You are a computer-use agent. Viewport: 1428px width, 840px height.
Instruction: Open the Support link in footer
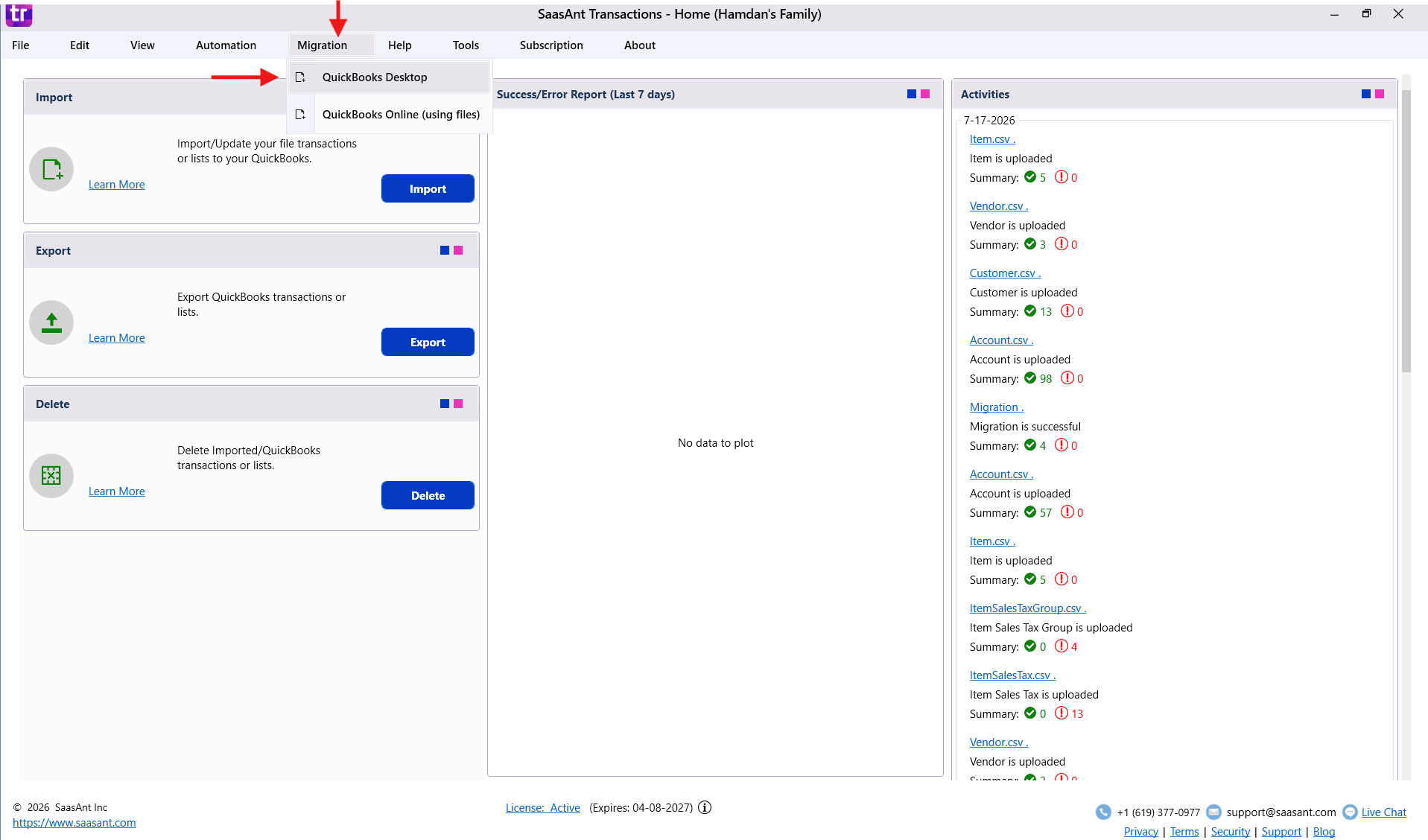coord(1281,832)
